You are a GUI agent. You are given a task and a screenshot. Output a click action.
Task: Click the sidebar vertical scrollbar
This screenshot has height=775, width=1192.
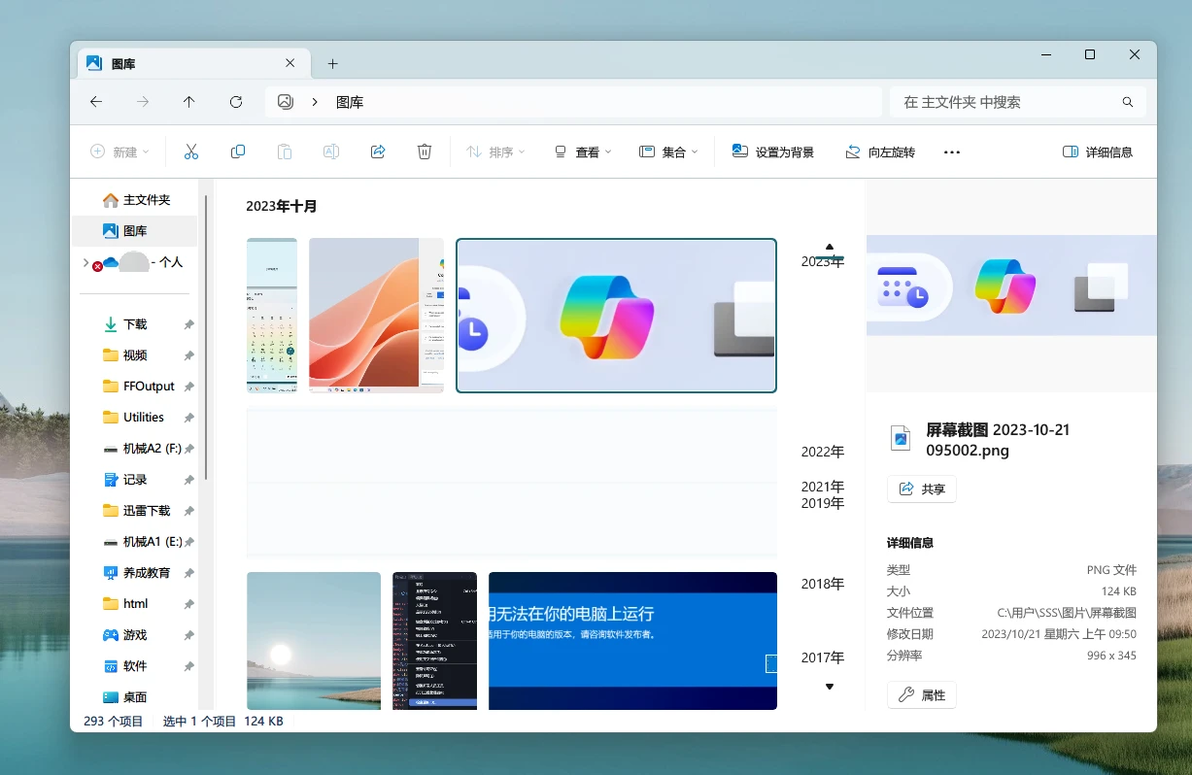pyautogui.click(x=205, y=338)
